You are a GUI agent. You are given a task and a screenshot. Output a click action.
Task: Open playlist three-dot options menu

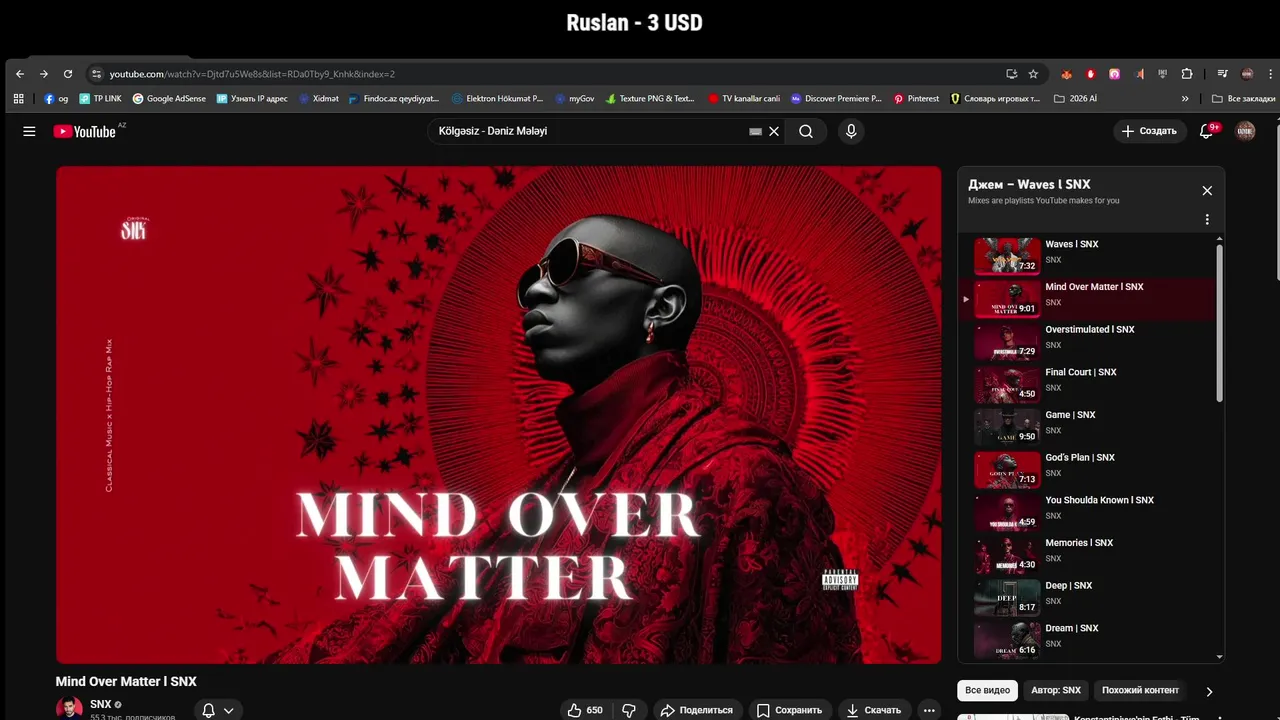tap(1207, 219)
